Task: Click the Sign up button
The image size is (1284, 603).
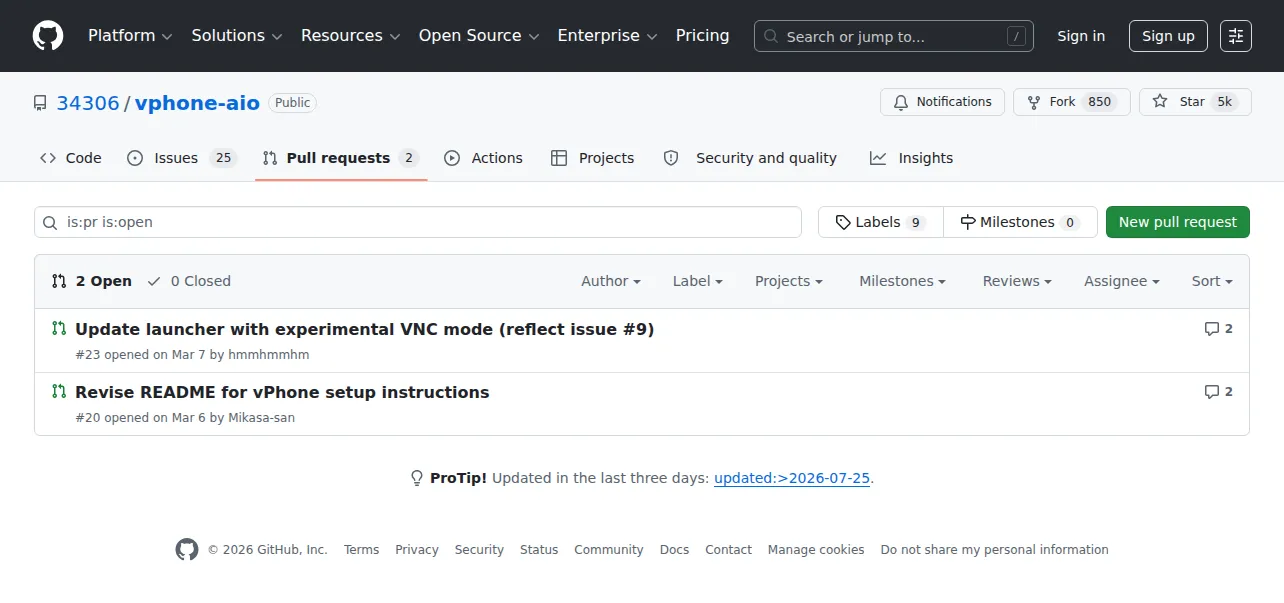Action: click(1168, 36)
